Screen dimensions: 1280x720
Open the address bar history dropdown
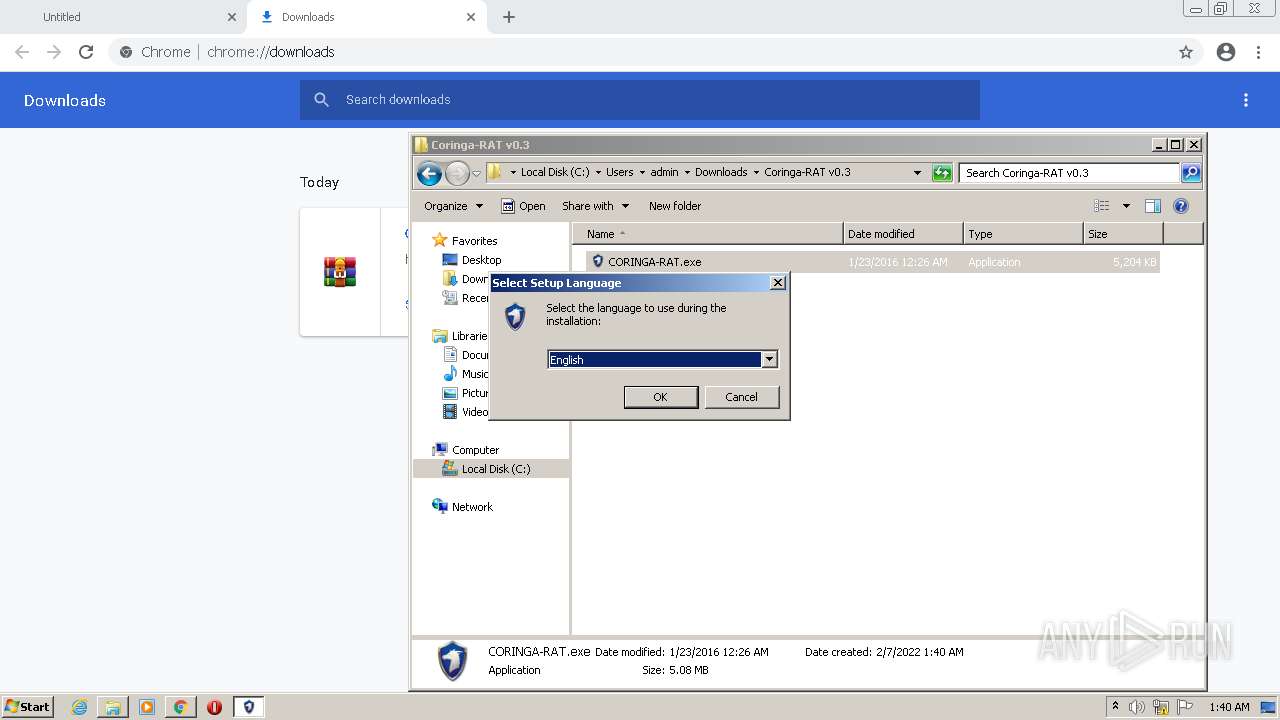coord(917,173)
